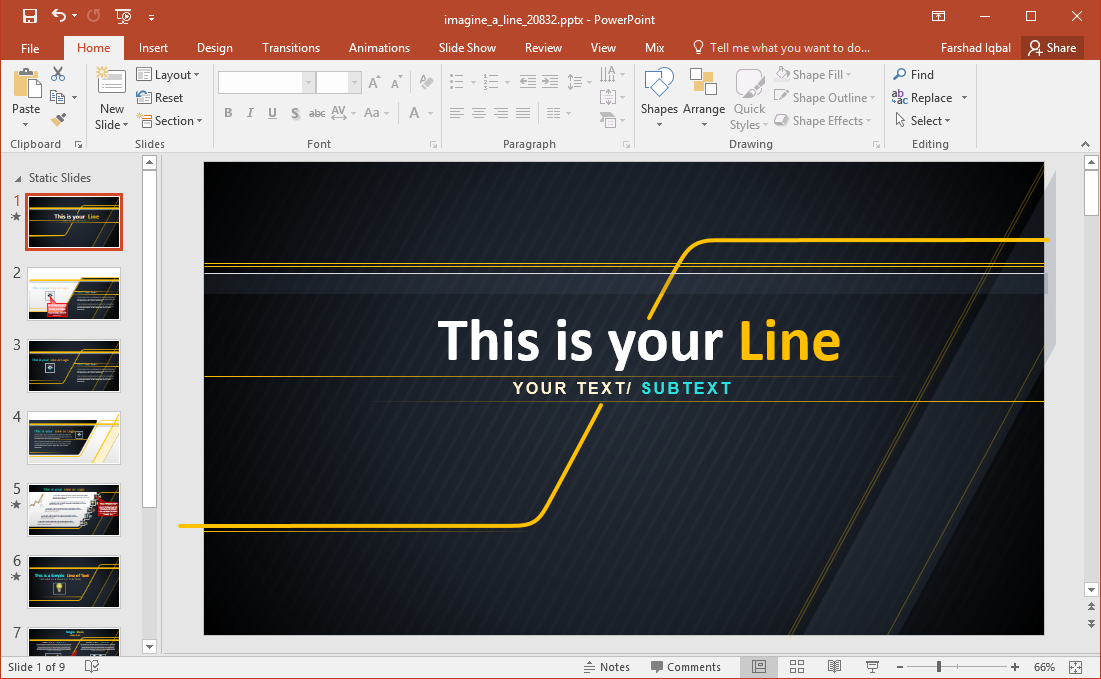Switch to Slide Sorter view icon
Image resolution: width=1101 pixels, height=679 pixels.
coord(796,667)
